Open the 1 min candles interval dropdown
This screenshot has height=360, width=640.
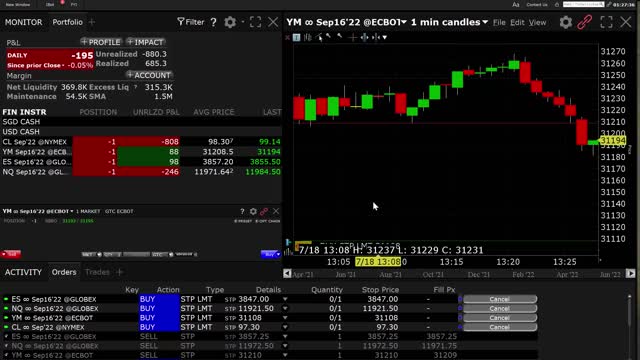point(485,22)
